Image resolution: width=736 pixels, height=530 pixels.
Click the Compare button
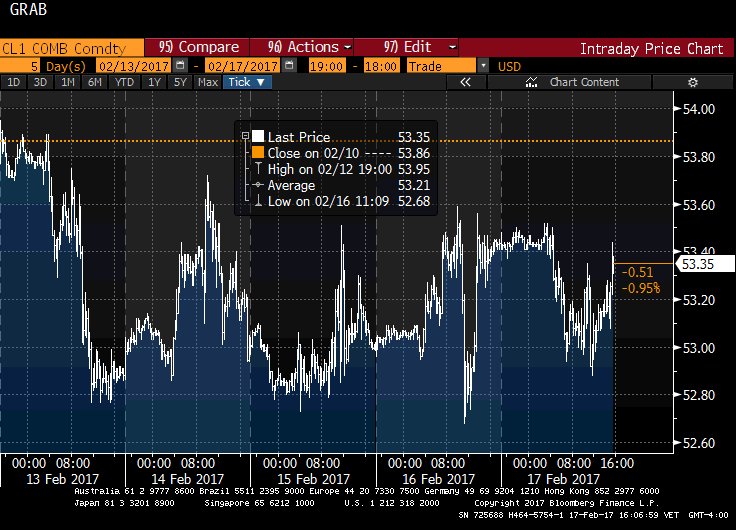coord(200,47)
